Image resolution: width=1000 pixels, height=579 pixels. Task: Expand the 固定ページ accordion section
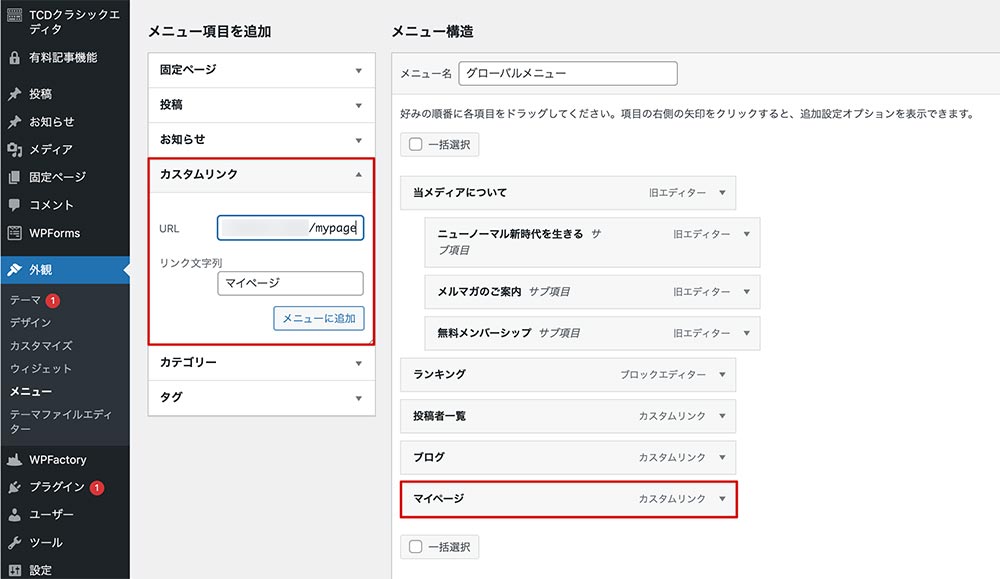pyautogui.click(x=358, y=71)
